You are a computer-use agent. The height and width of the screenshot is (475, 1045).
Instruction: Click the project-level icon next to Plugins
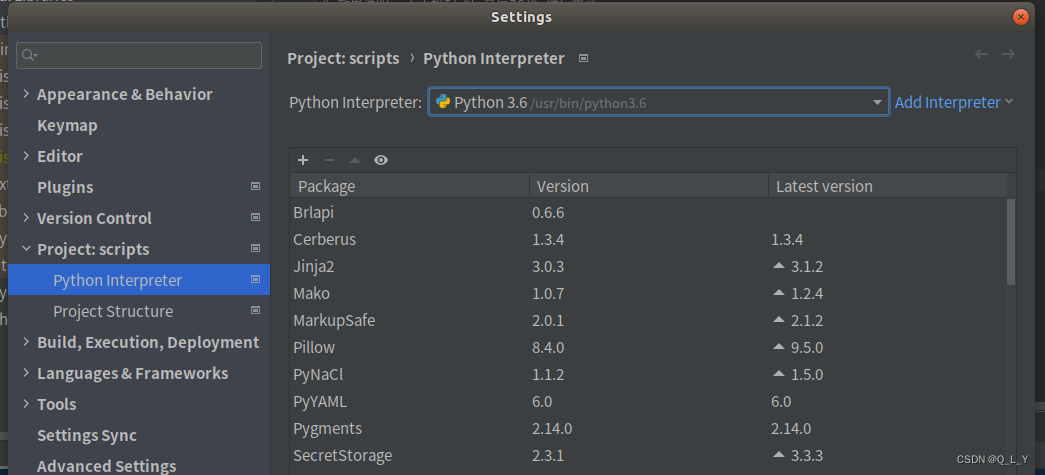(x=255, y=187)
